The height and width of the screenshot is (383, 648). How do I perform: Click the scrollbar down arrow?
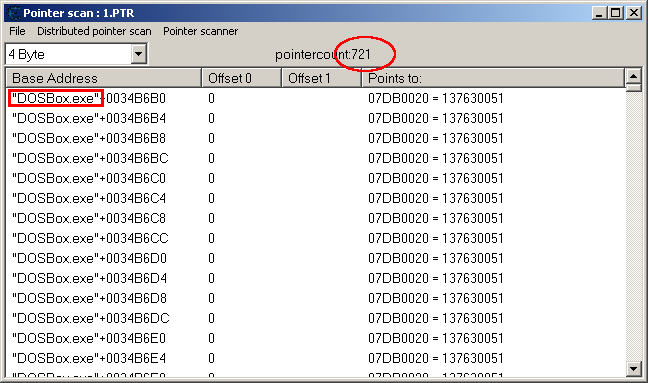point(634,368)
